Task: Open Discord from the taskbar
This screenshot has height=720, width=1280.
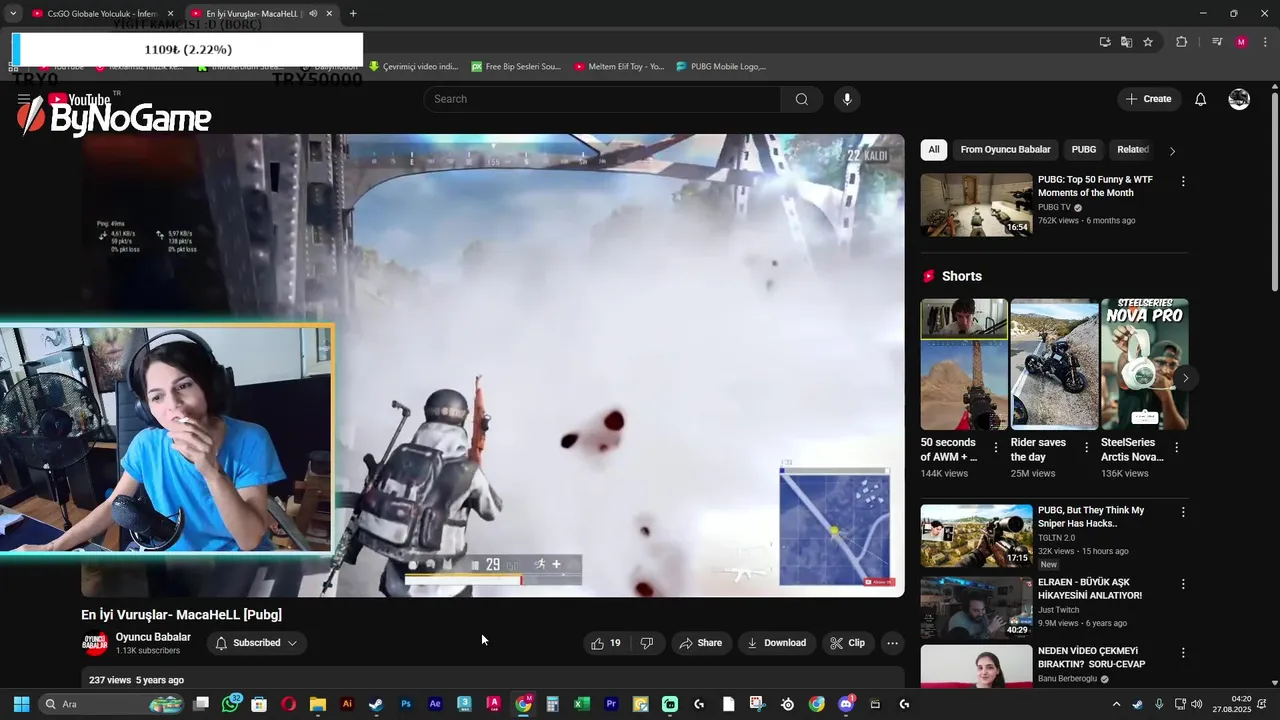Action: click(846, 704)
